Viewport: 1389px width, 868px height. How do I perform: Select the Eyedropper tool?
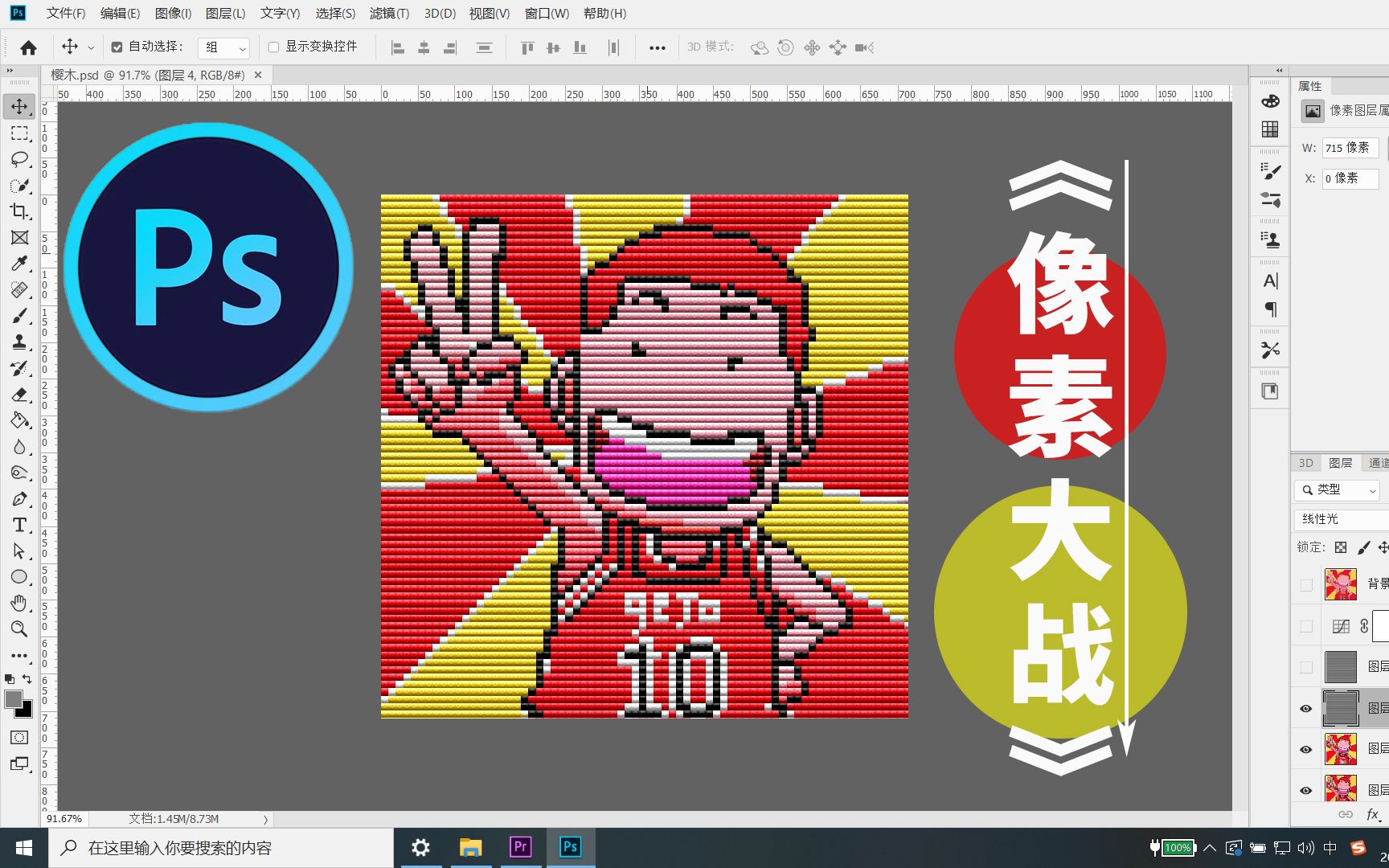[19, 264]
